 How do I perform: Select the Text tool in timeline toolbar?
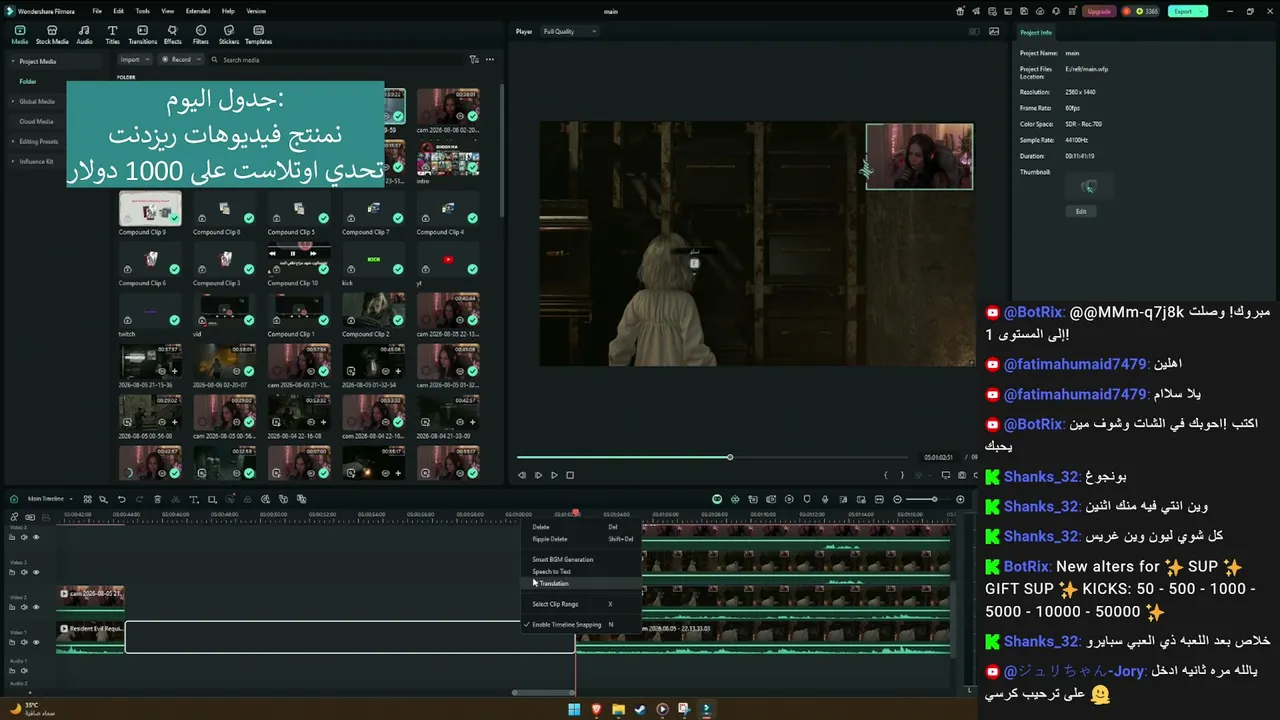pos(194,499)
